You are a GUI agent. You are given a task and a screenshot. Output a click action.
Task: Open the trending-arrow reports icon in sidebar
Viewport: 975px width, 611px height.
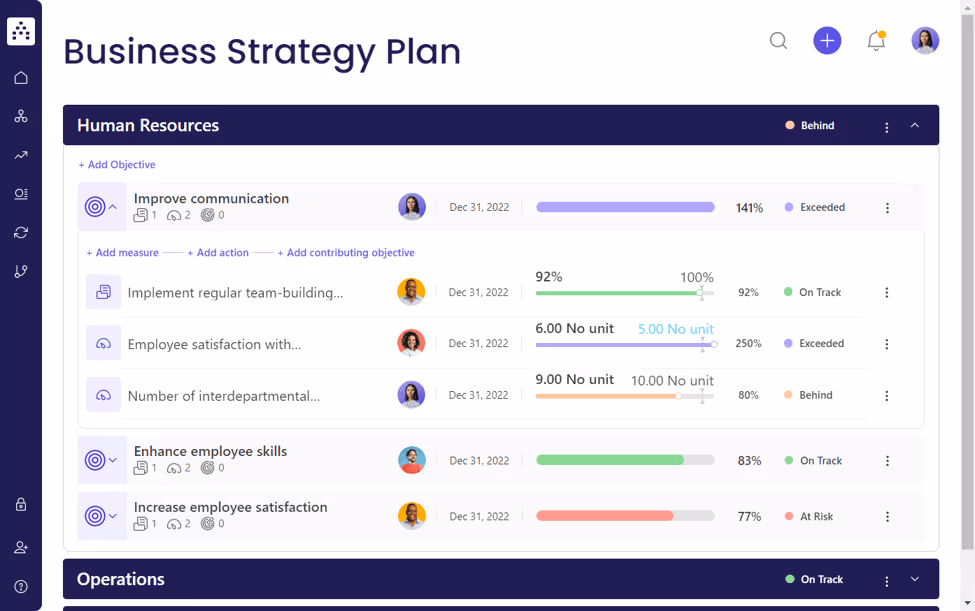pos(20,155)
